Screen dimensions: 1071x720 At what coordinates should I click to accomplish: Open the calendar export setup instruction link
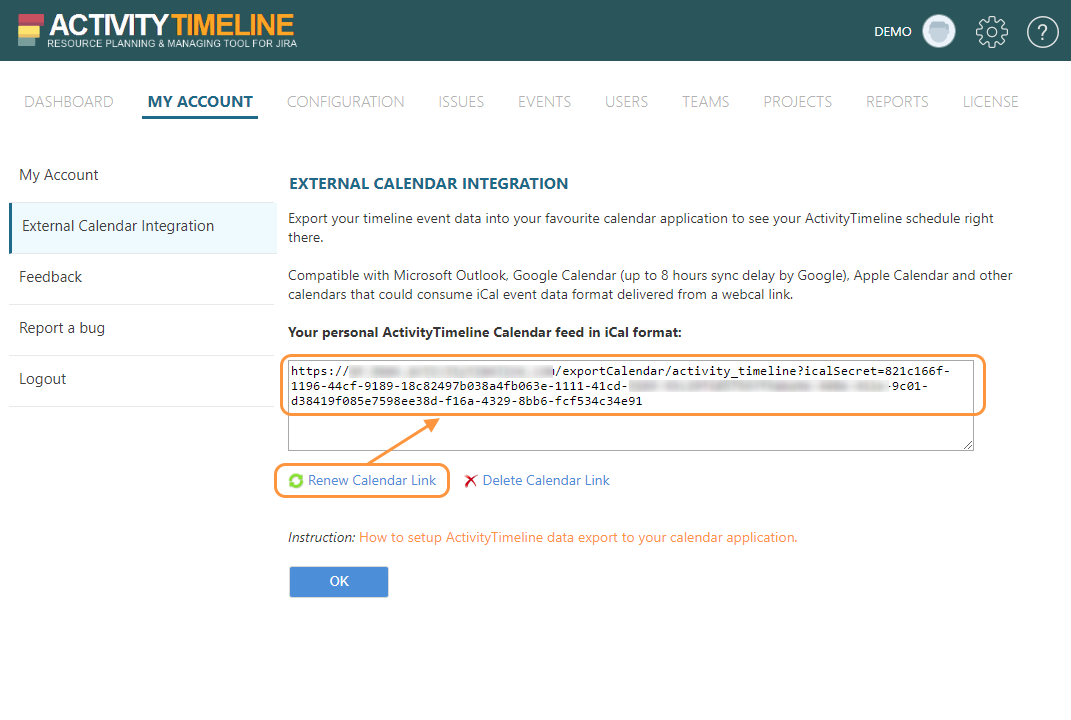[x=578, y=538]
